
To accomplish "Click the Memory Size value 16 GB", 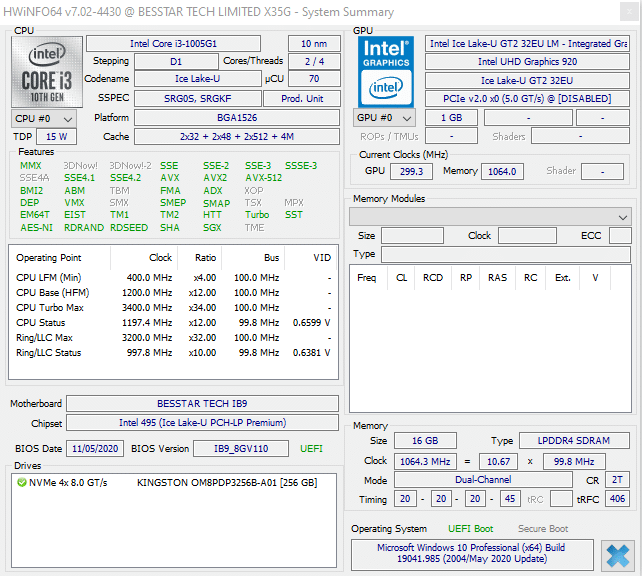I will coord(425,441).
